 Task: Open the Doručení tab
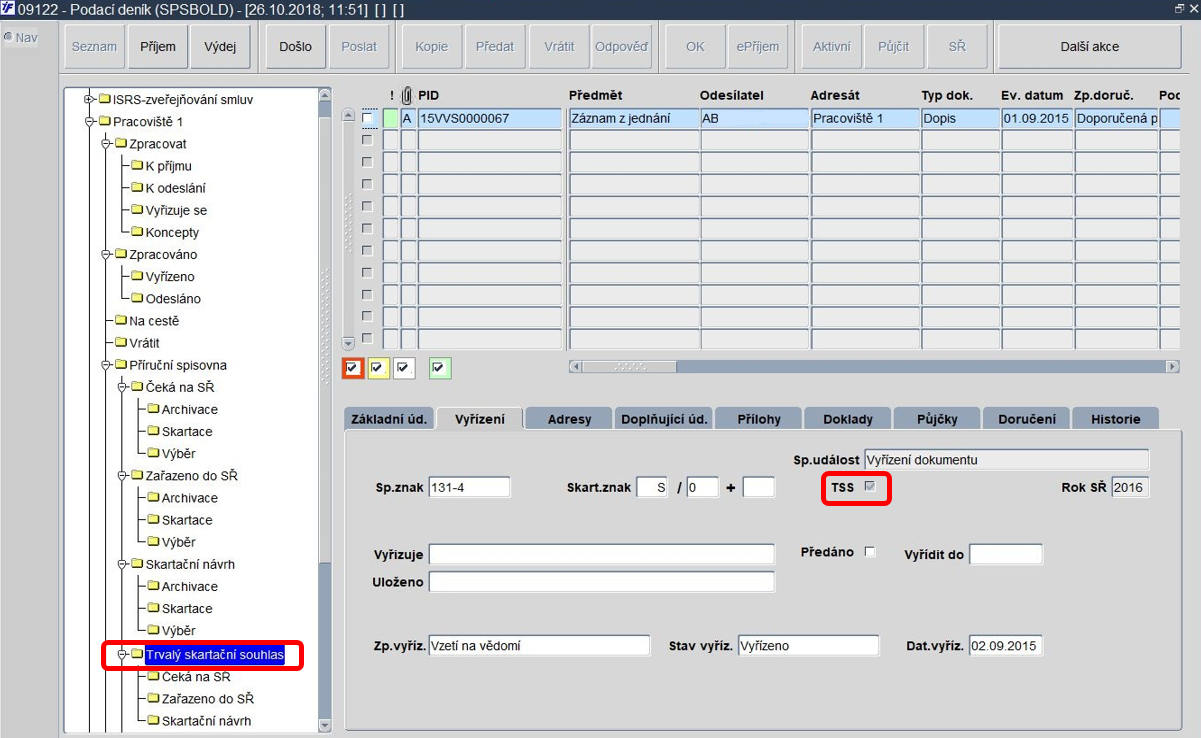pyautogui.click(x=1026, y=419)
